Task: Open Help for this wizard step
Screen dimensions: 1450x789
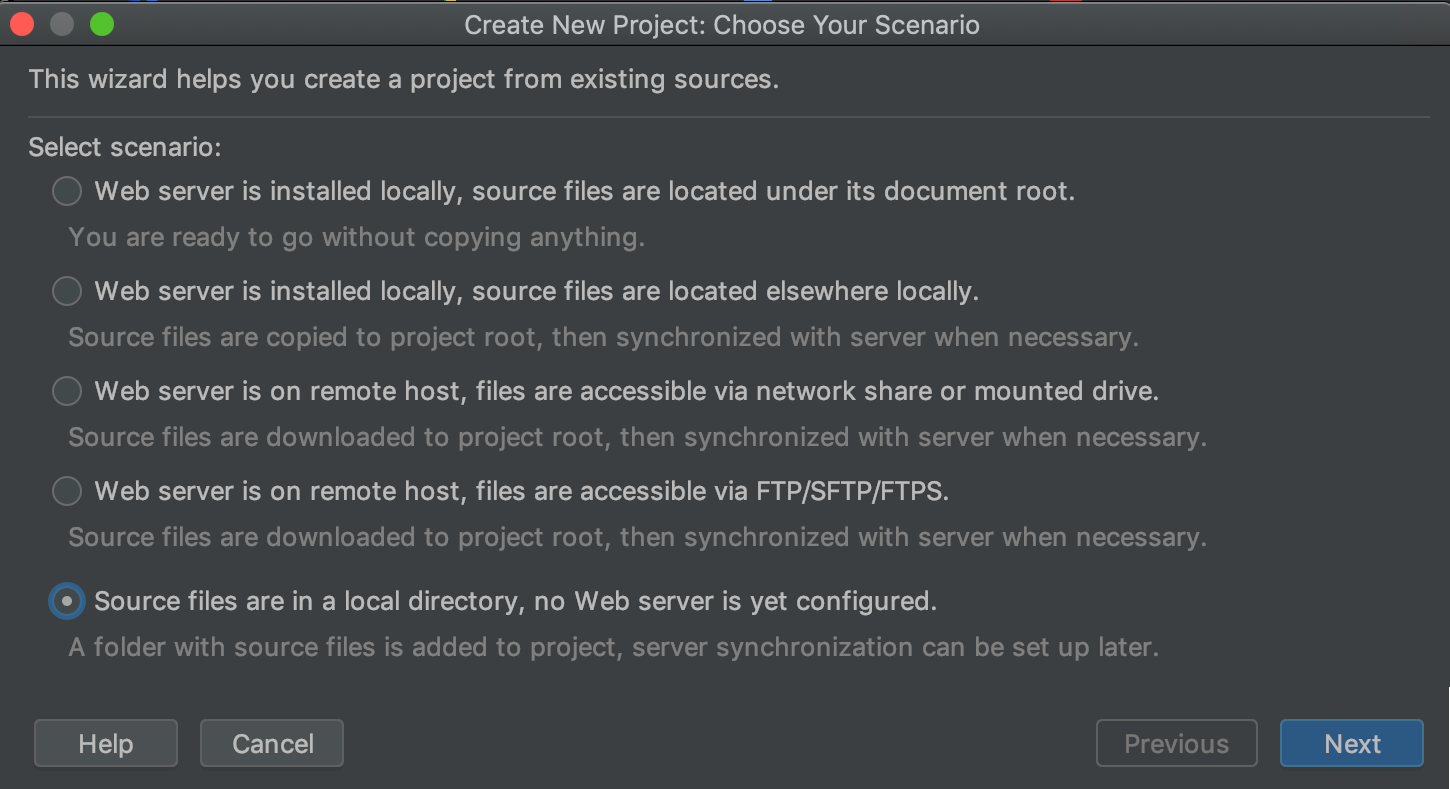Action: coord(105,743)
